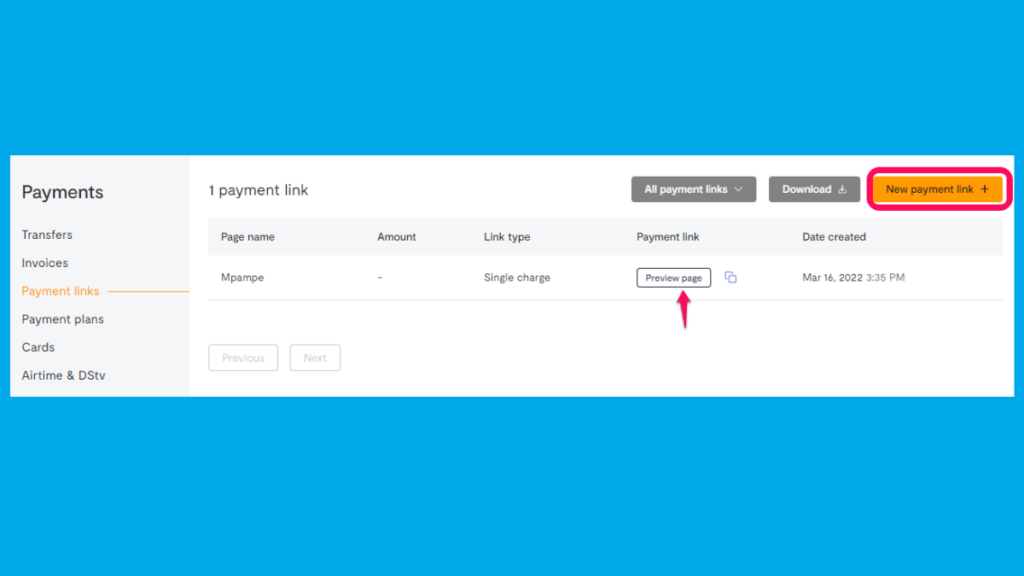Open Airtime & DStv in sidebar

coord(63,376)
